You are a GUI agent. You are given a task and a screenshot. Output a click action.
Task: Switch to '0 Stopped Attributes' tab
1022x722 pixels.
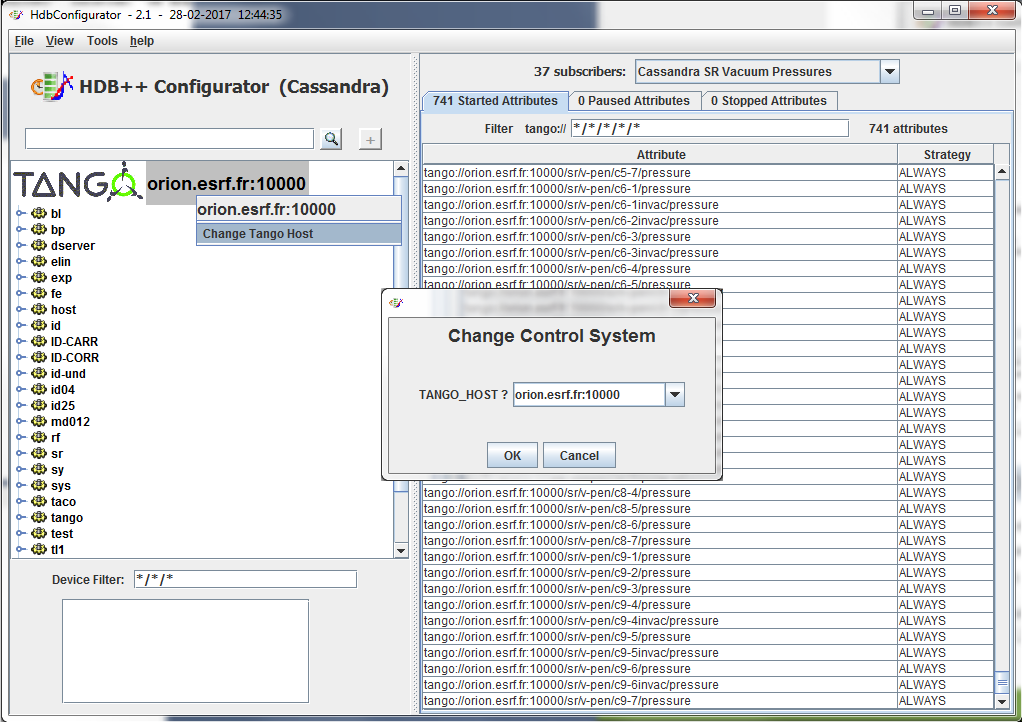coord(768,101)
